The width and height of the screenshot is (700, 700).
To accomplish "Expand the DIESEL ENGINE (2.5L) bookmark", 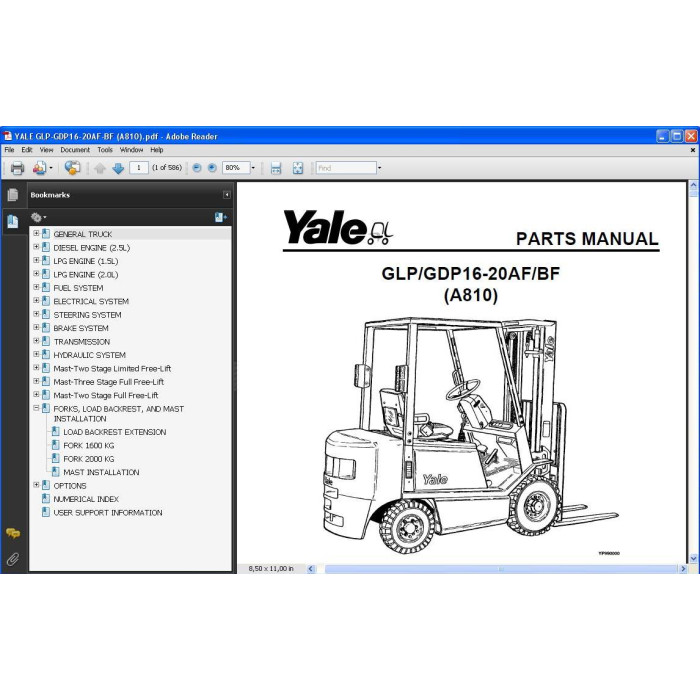I will coord(37,247).
